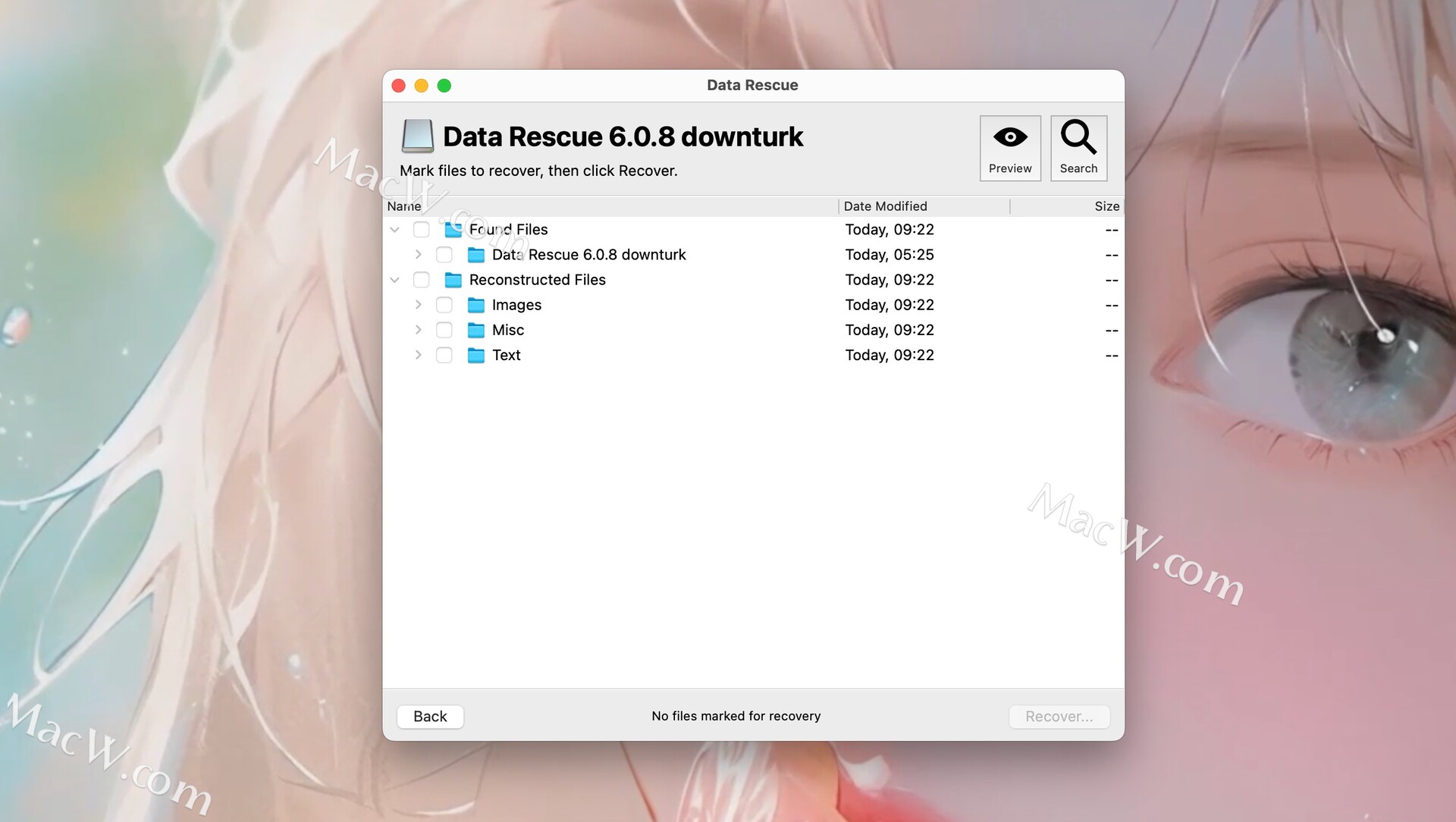This screenshot has height=822, width=1456.
Task: Click the Data Rescue 6.0.8 downturk folder icon
Action: (x=476, y=255)
